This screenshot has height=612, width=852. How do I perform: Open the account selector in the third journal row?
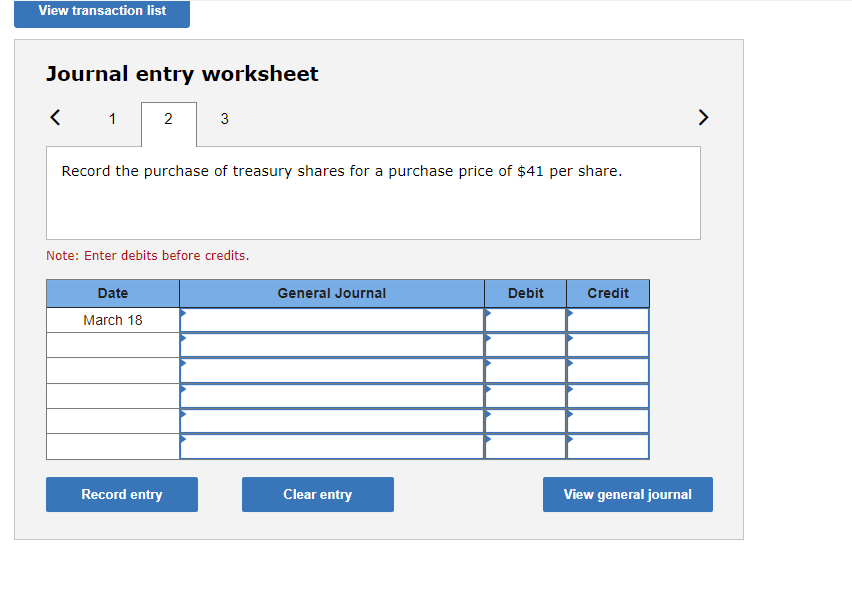pos(330,370)
